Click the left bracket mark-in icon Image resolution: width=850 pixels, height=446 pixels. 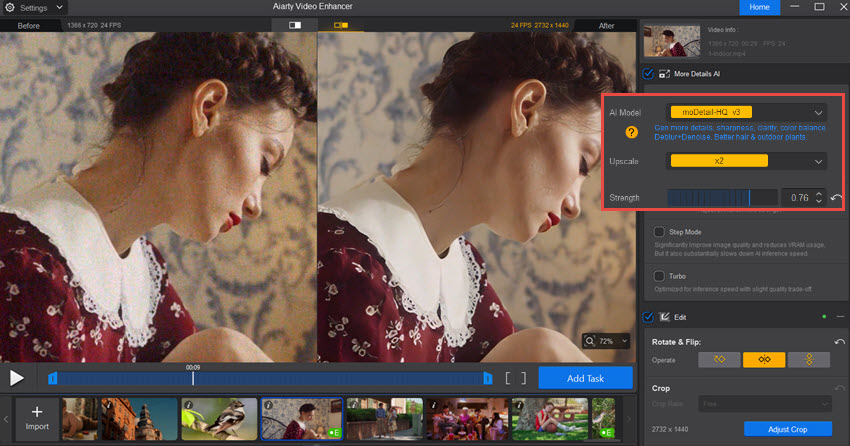507,378
